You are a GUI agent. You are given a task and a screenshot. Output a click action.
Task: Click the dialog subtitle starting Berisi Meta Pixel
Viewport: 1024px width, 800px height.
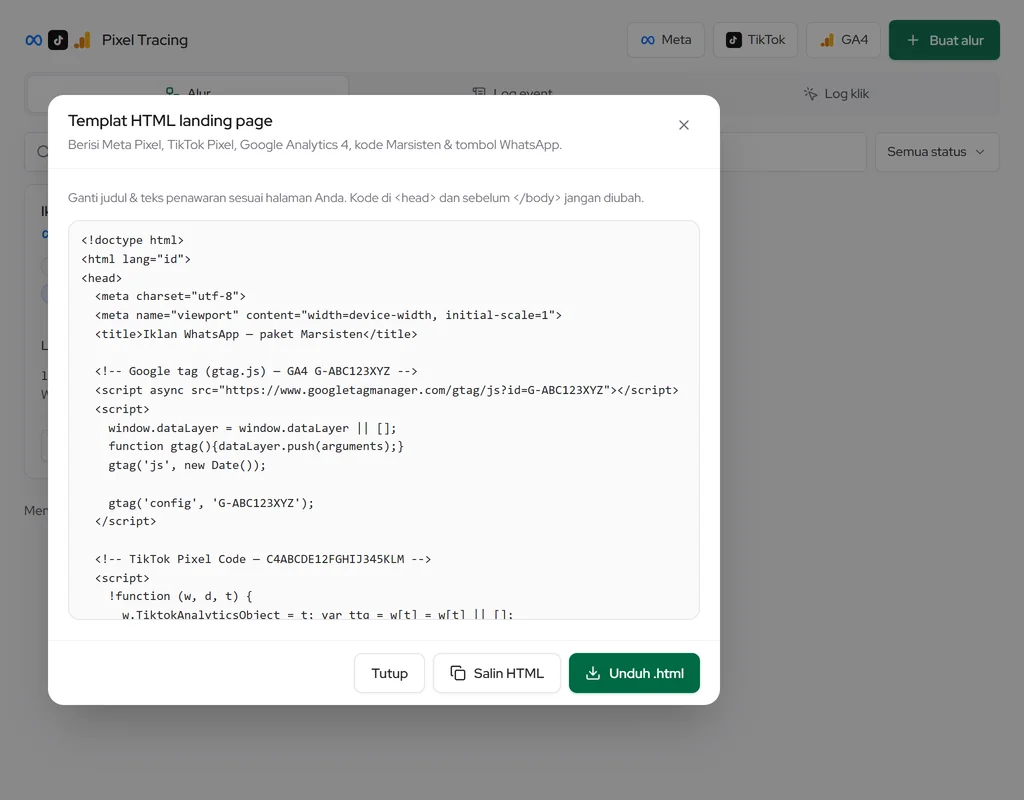click(315, 145)
